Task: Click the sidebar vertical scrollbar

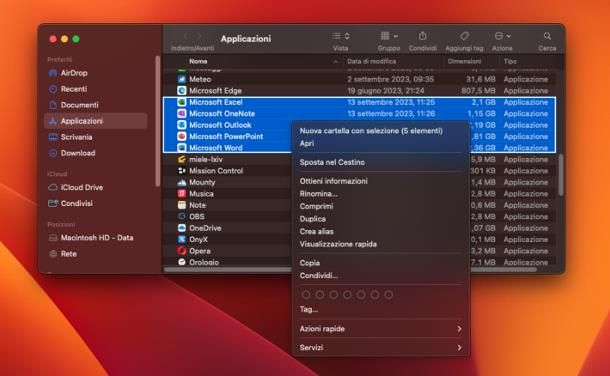Action: (158, 121)
